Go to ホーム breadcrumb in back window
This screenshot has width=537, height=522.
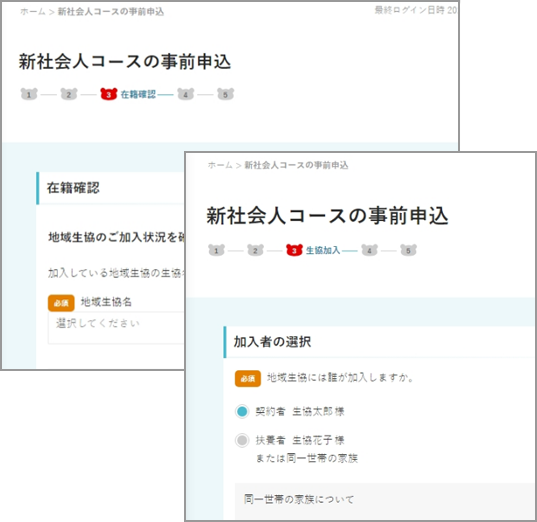[x=33, y=12]
